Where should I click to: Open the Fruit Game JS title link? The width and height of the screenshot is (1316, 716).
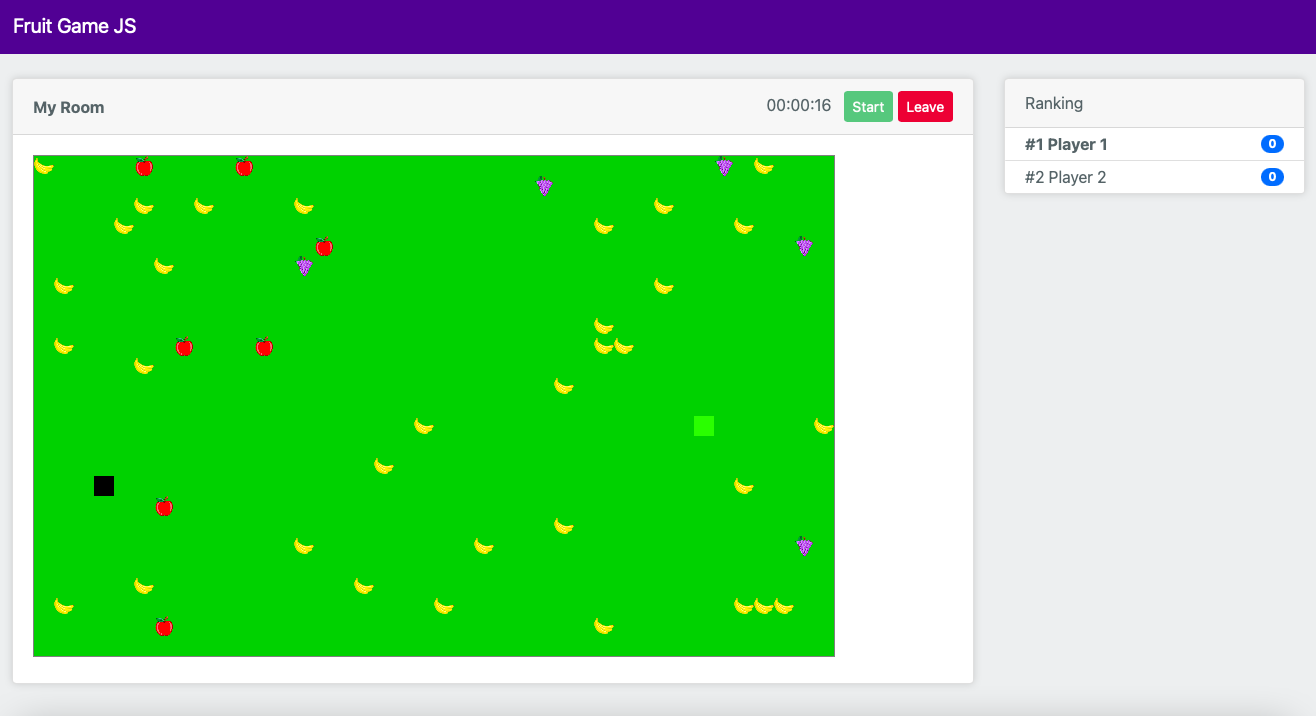(x=75, y=26)
